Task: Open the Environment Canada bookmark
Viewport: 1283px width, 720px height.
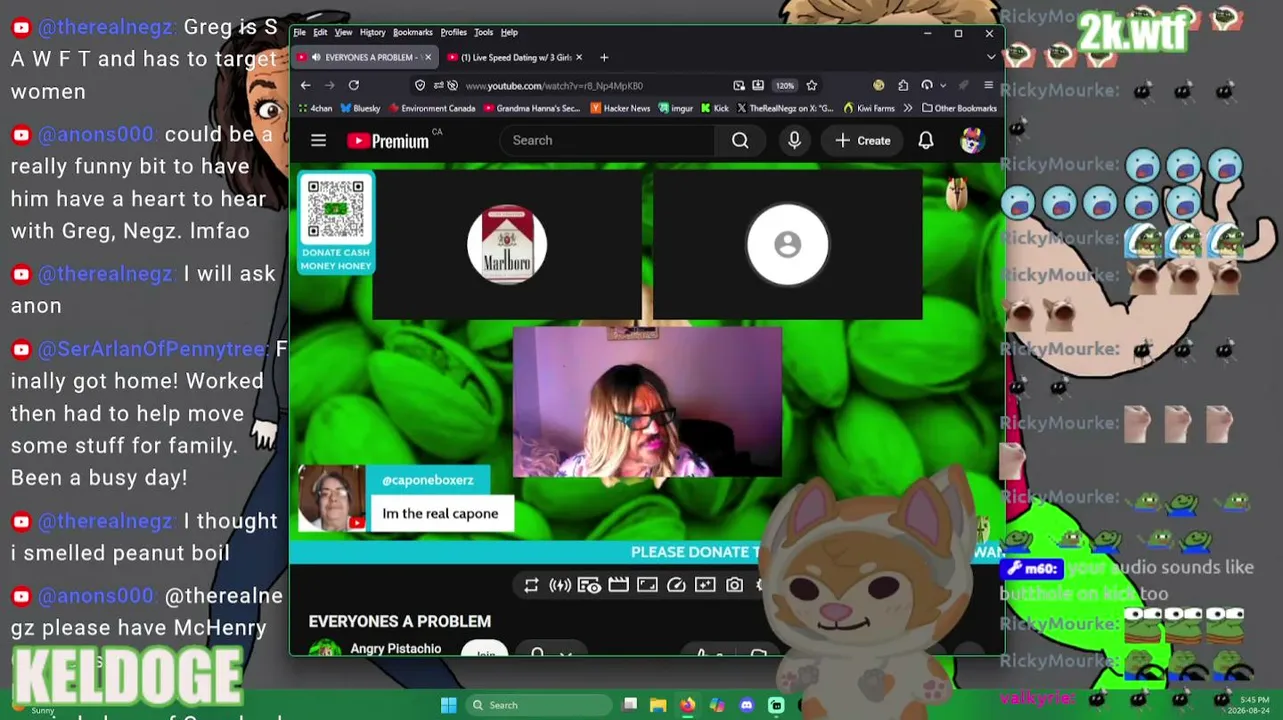Action: (432, 108)
